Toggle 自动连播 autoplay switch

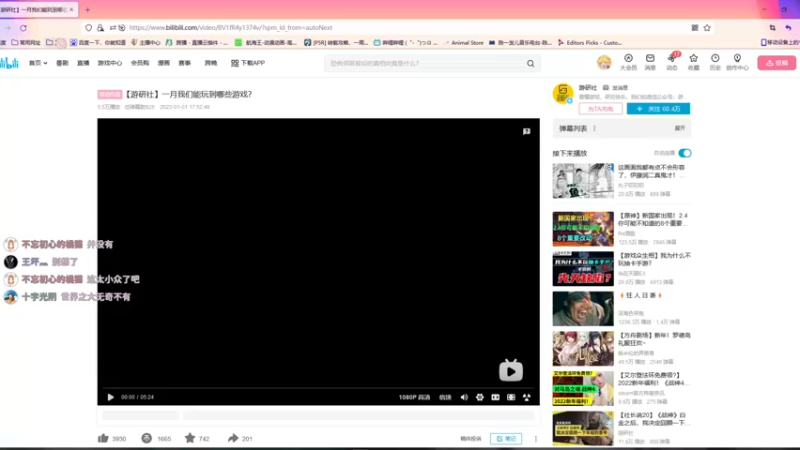(685, 153)
